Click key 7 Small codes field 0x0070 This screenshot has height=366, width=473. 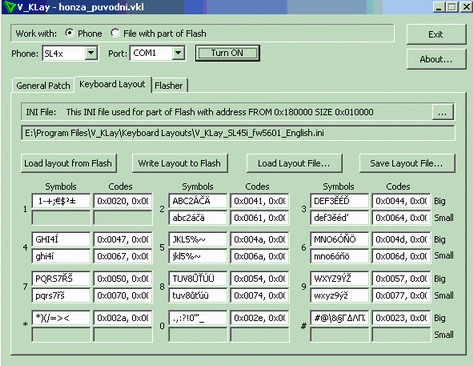click(123, 295)
